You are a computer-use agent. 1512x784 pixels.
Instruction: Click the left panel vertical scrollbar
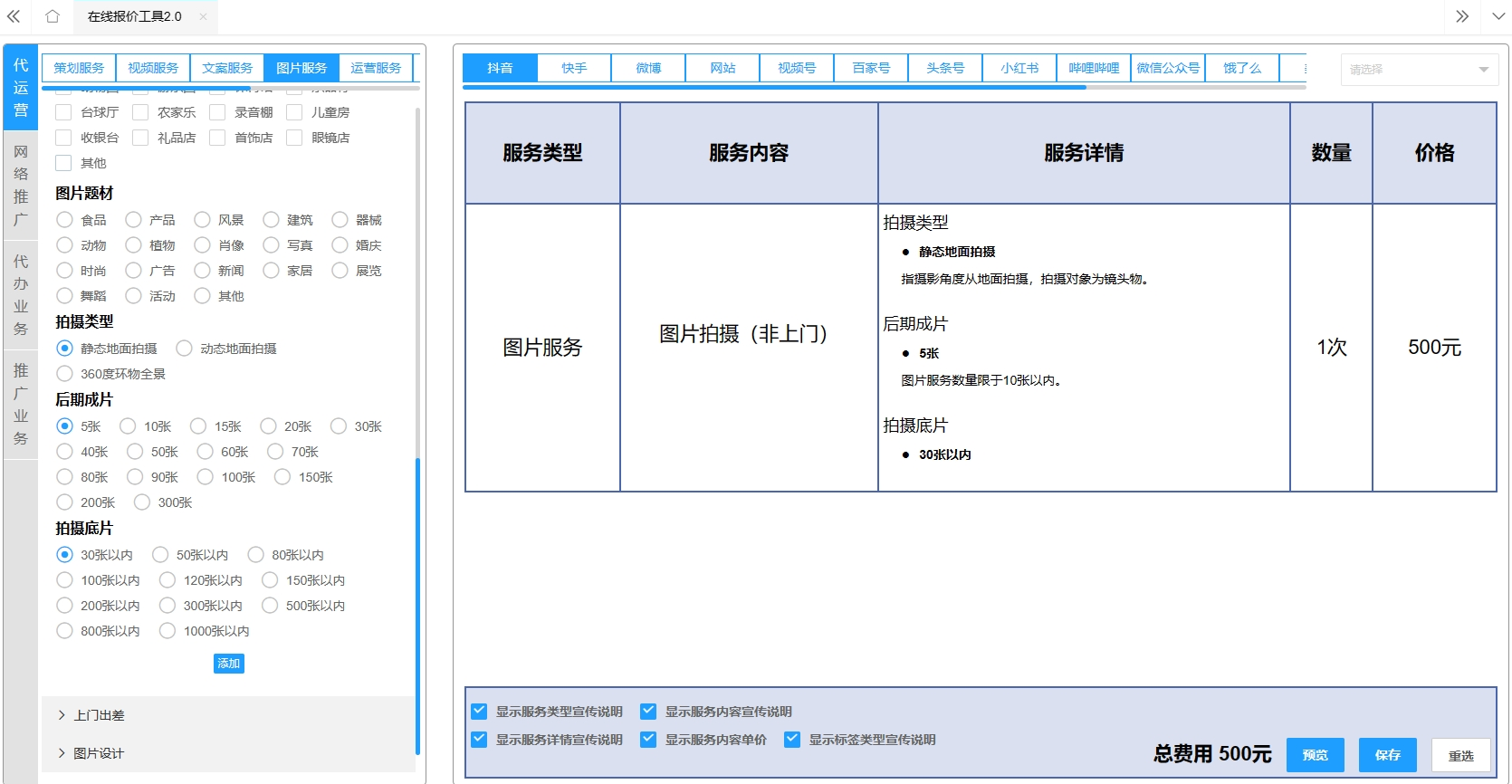pyautogui.click(x=417, y=607)
